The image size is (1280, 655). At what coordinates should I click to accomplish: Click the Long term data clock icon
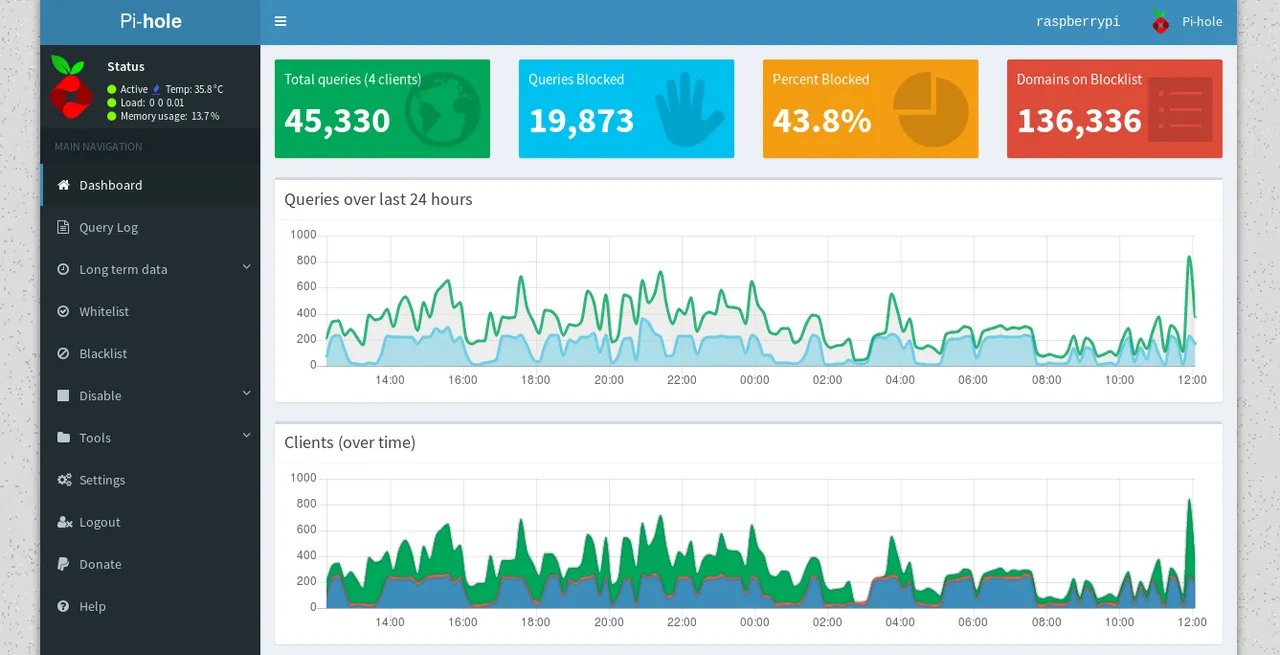point(64,269)
